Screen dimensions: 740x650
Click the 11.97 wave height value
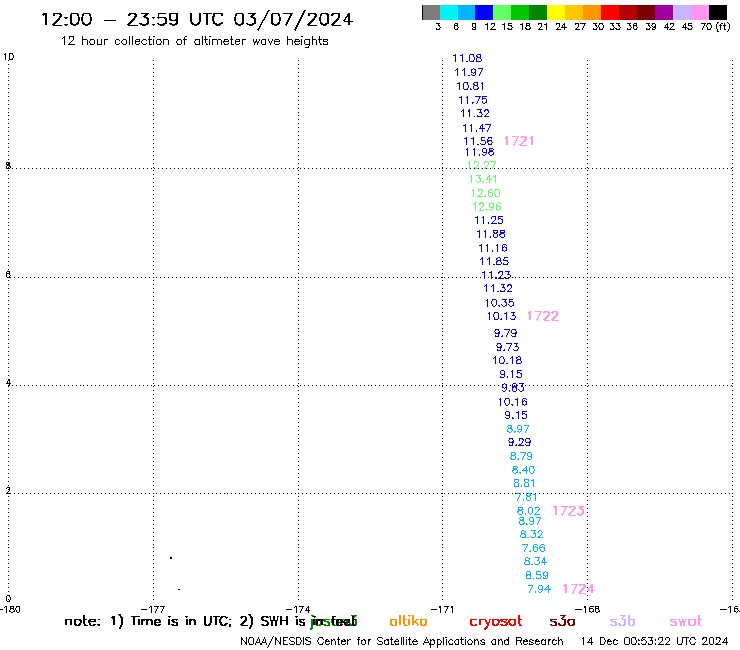pos(469,73)
